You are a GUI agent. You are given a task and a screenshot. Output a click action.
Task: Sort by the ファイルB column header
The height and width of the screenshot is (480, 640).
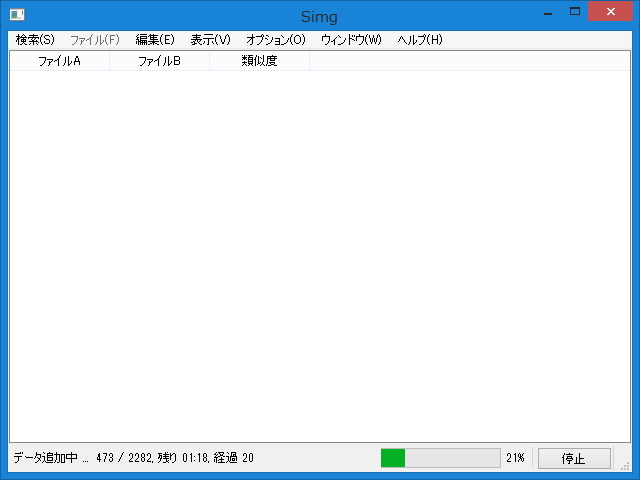[x=160, y=61]
